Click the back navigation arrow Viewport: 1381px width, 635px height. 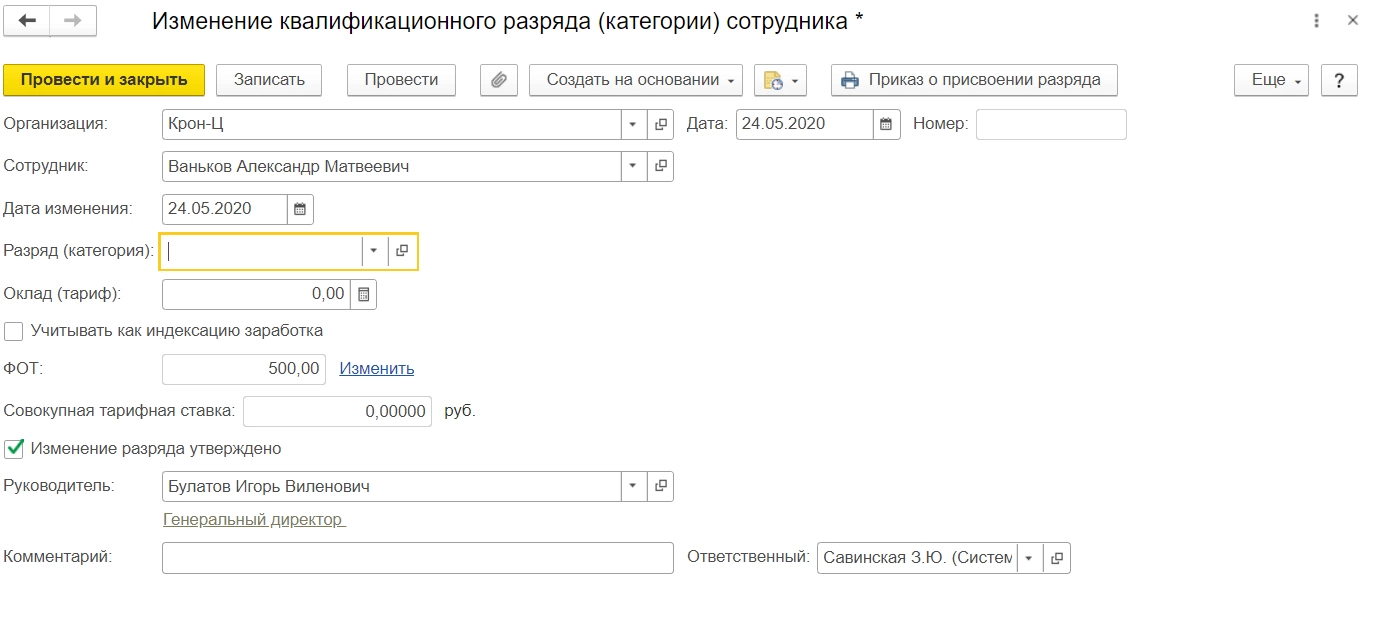tap(27, 21)
